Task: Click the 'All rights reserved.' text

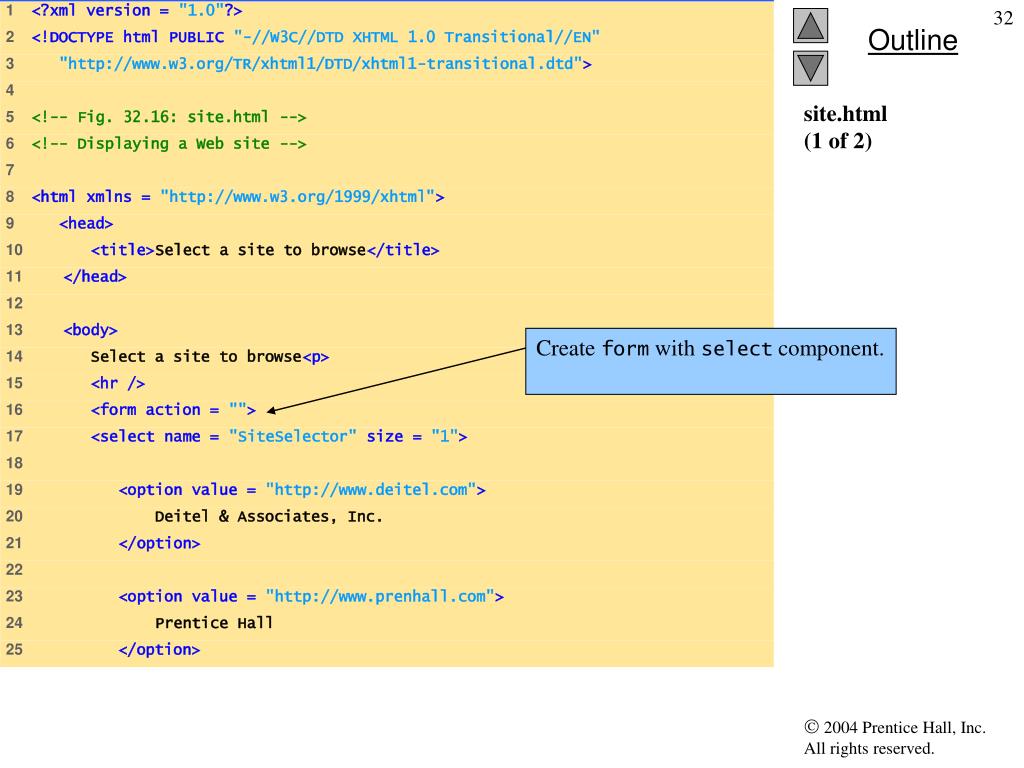Action: (869, 748)
